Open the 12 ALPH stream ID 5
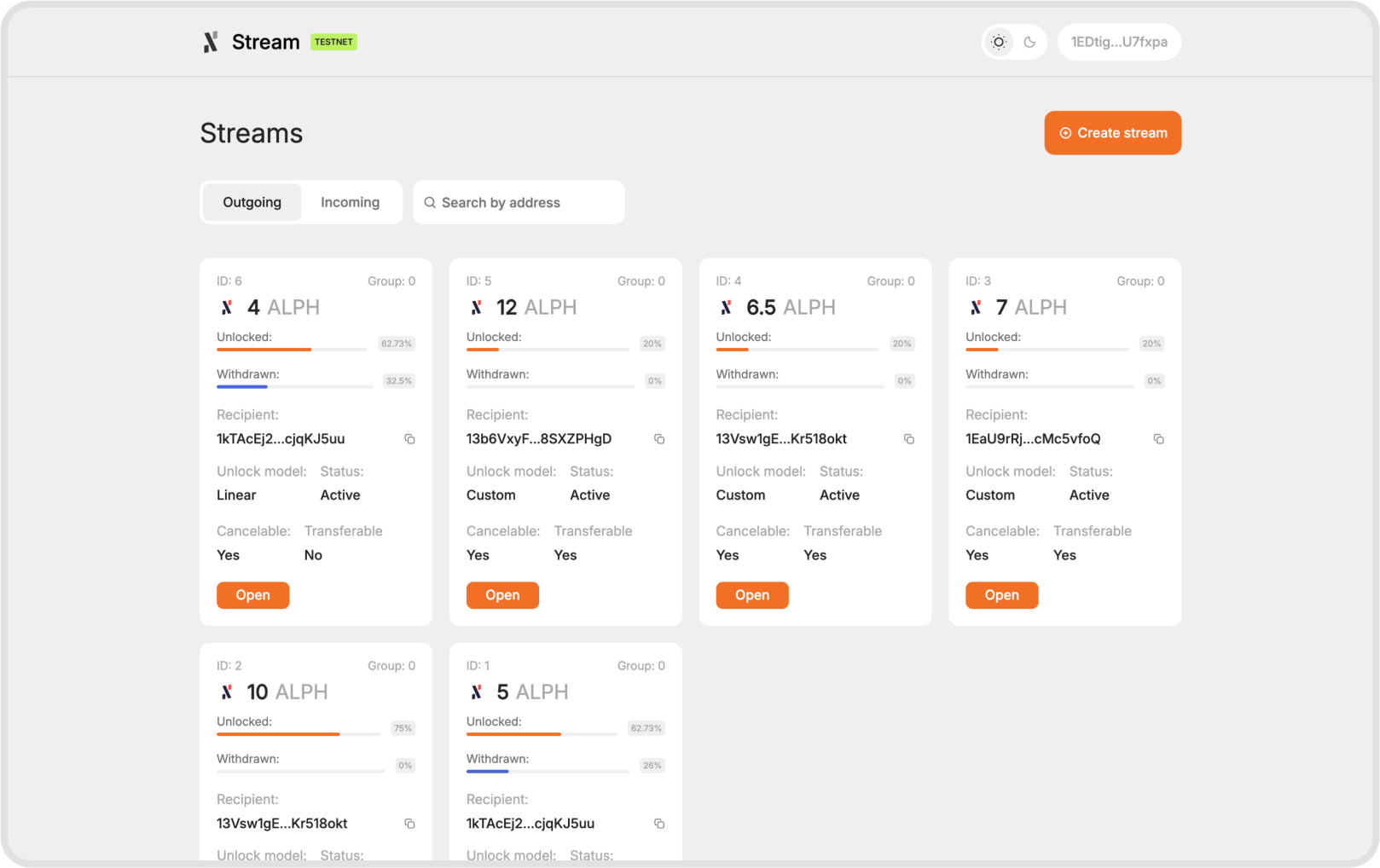This screenshot has height=868, width=1380. [502, 595]
